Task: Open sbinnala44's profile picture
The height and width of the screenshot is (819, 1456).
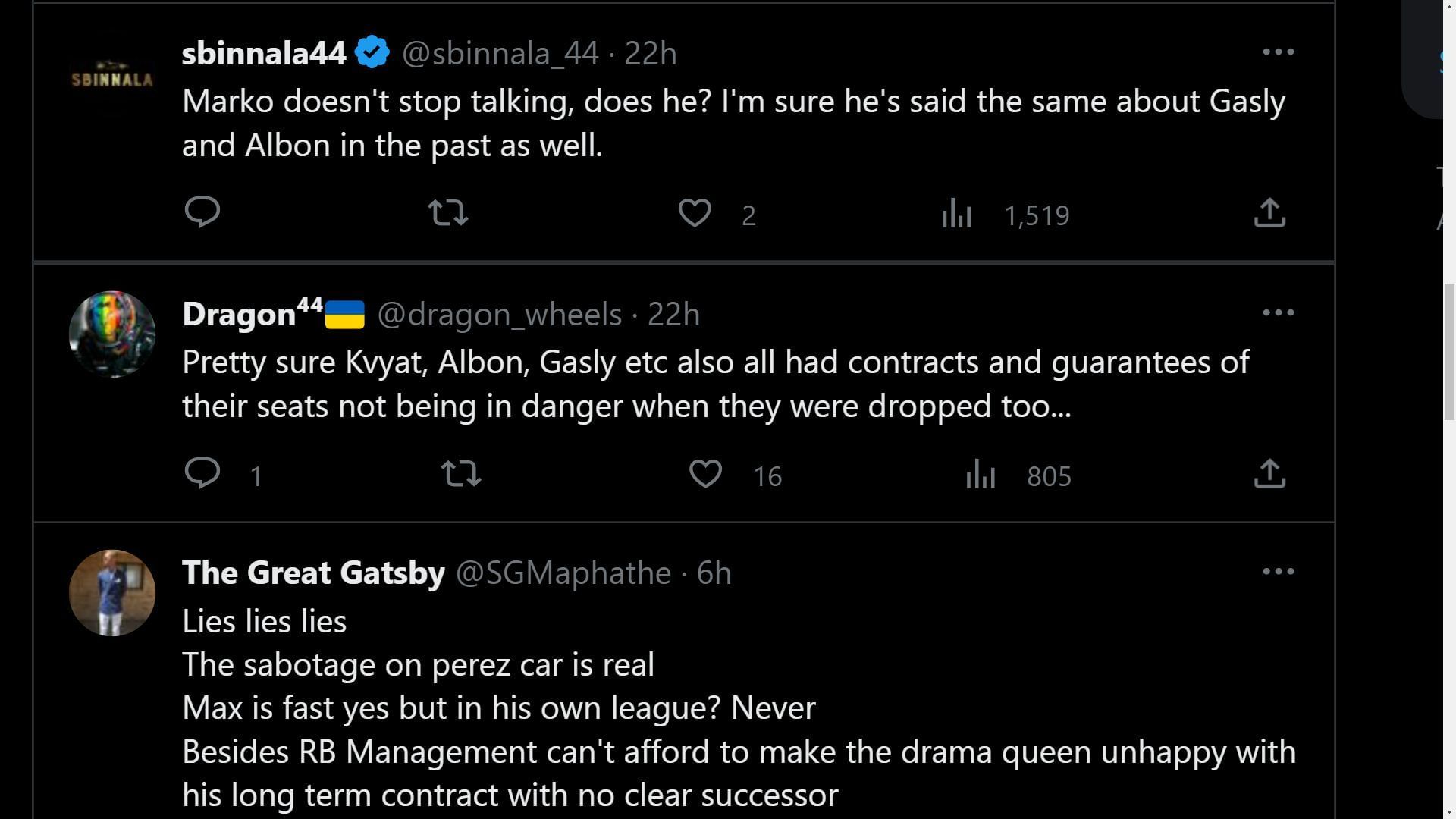Action: 112,78
